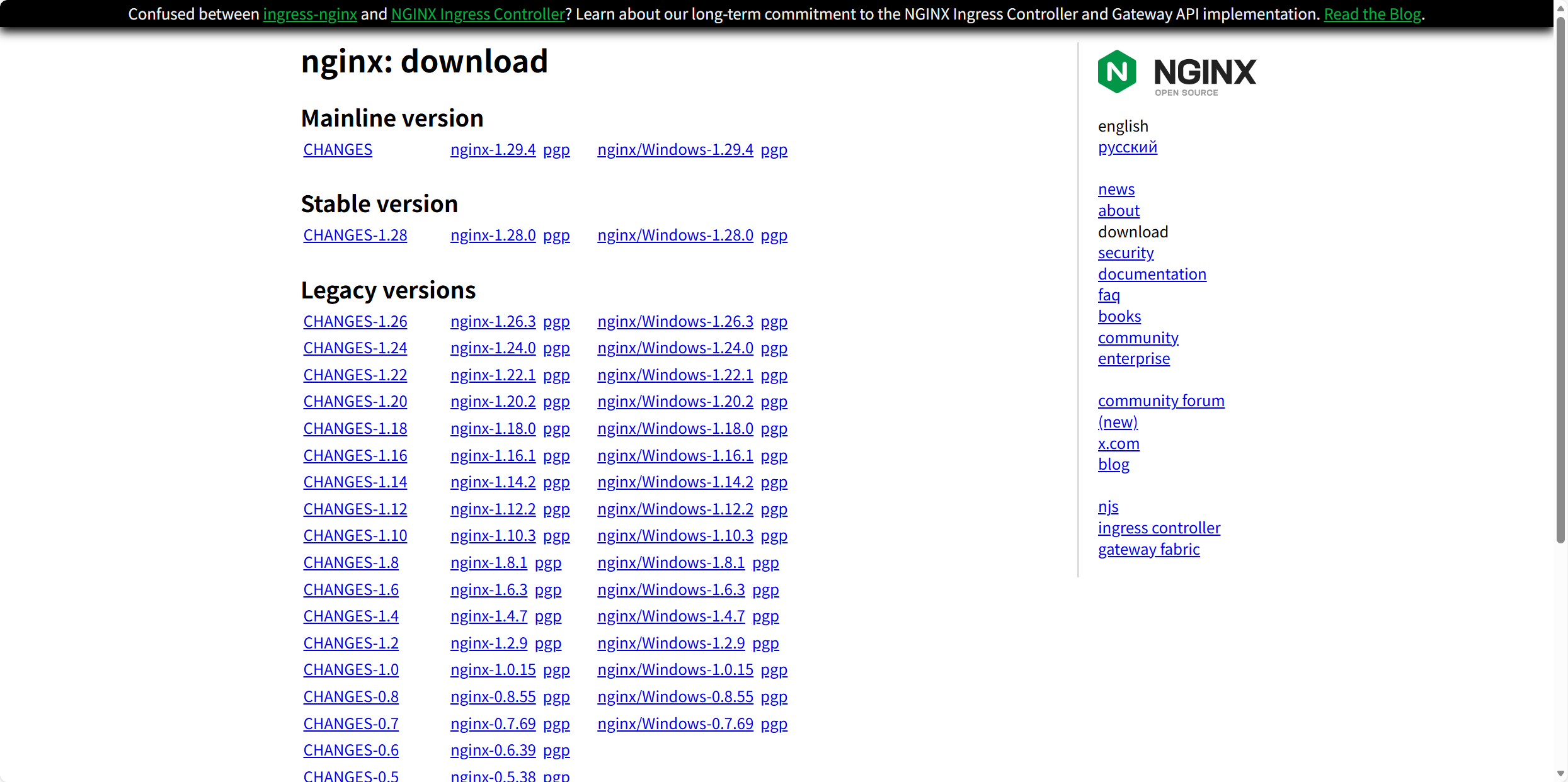Switch language to русский
This screenshot has width=1568, height=782.
click(x=1127, y=147)
